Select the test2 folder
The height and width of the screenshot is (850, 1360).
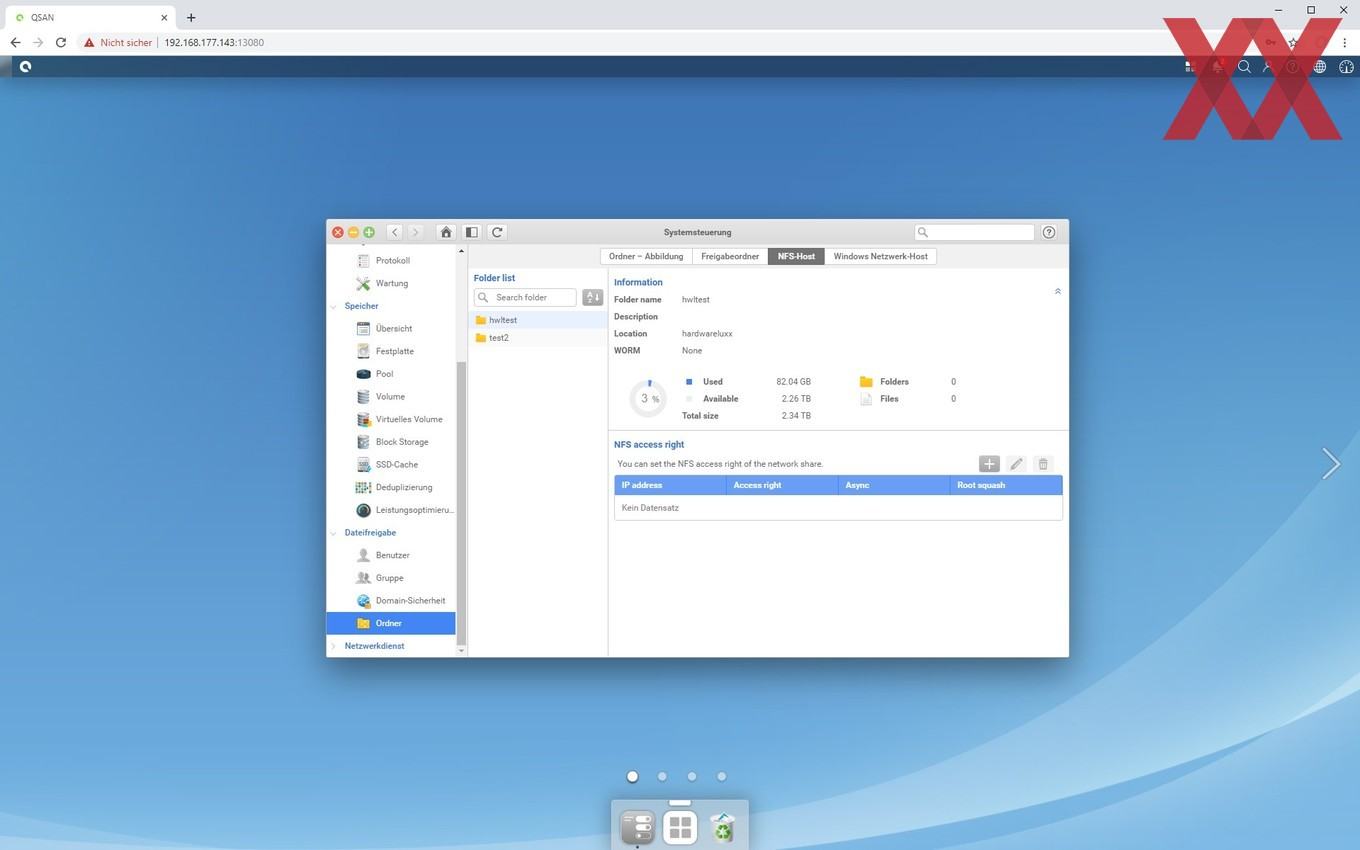(x=538, y=338)
